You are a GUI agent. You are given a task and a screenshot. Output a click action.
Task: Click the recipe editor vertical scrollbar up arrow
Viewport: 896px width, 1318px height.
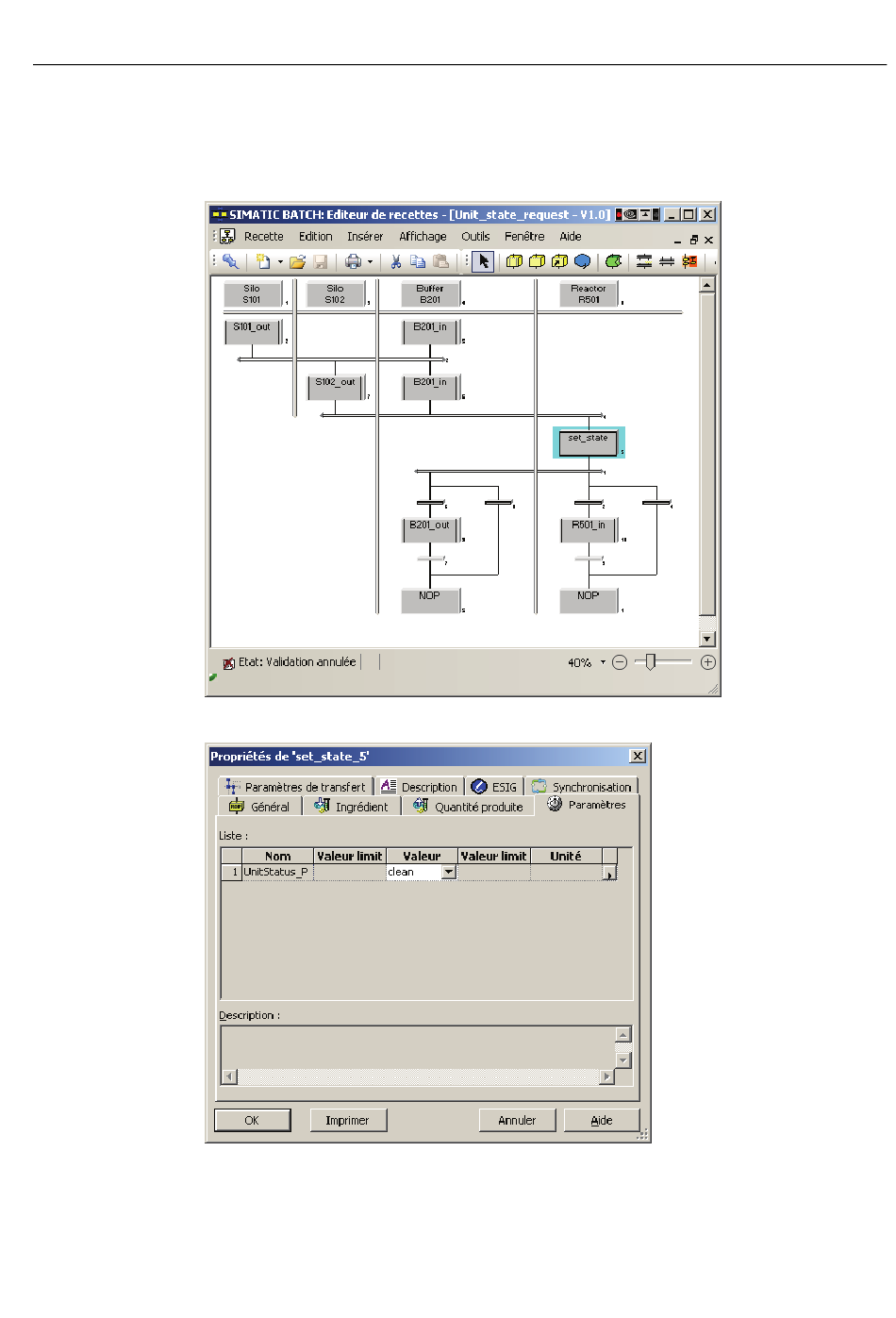click(x=707, y=285)
